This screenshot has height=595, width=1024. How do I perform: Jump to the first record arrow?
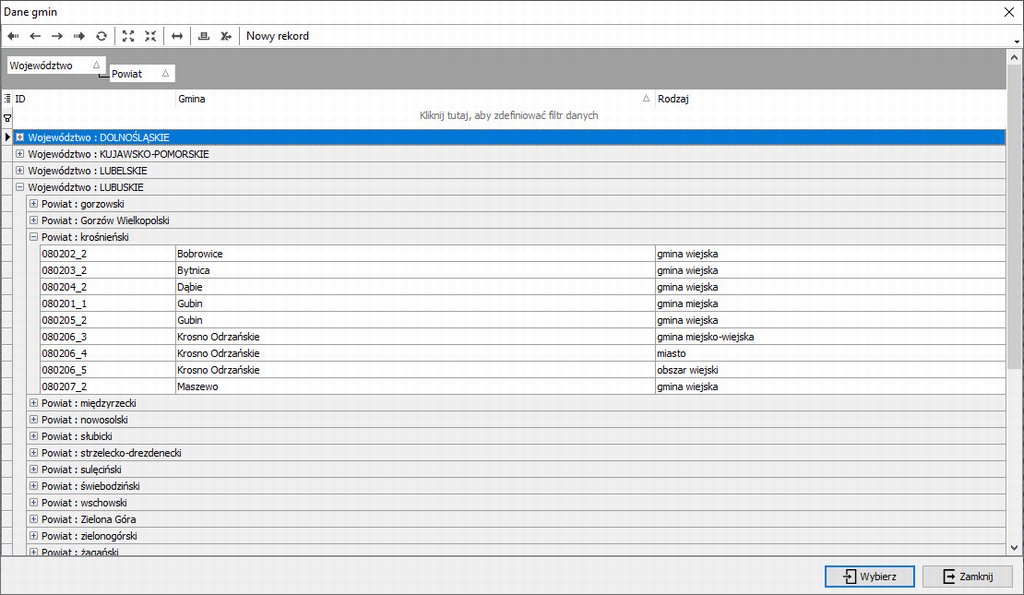tap(13, 36)
